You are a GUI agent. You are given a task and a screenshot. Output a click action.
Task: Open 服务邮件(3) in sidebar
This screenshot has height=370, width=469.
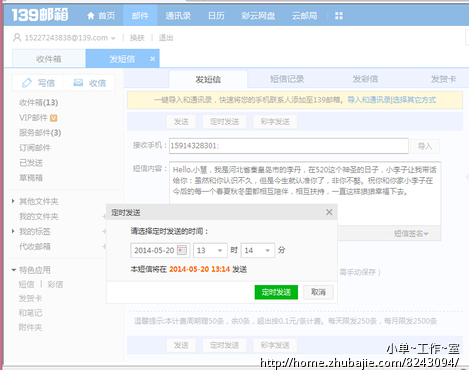pos(40,133)
